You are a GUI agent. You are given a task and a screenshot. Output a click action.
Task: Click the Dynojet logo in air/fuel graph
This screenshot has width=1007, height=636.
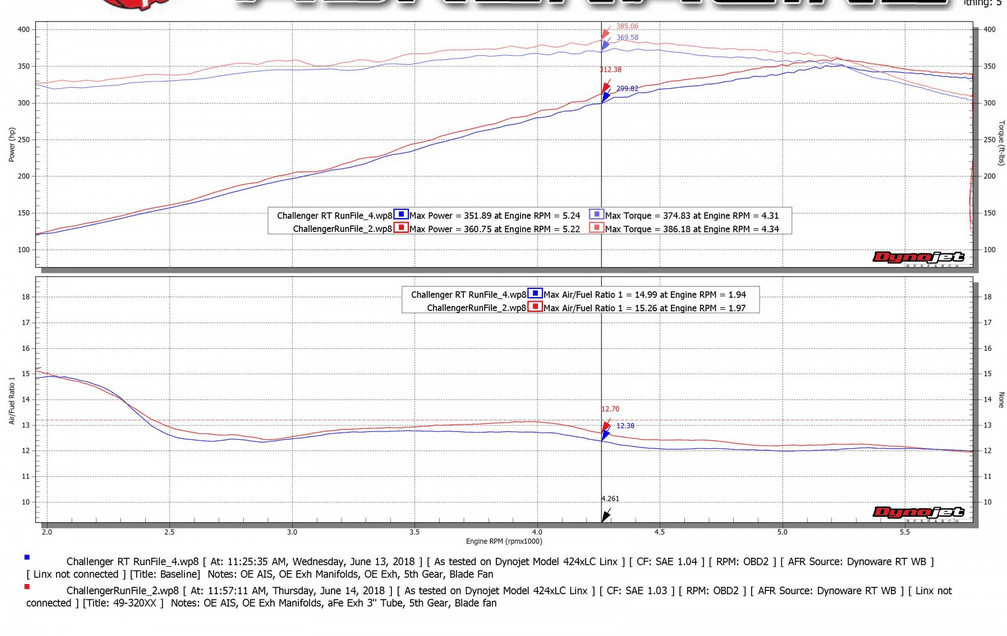pos(918,513)
